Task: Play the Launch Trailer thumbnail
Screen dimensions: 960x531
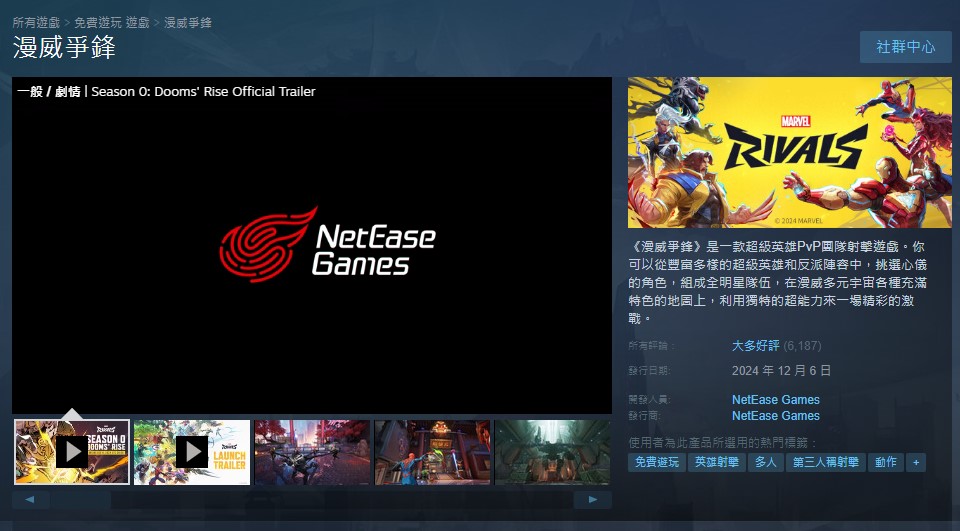Action: click(192, 452)
